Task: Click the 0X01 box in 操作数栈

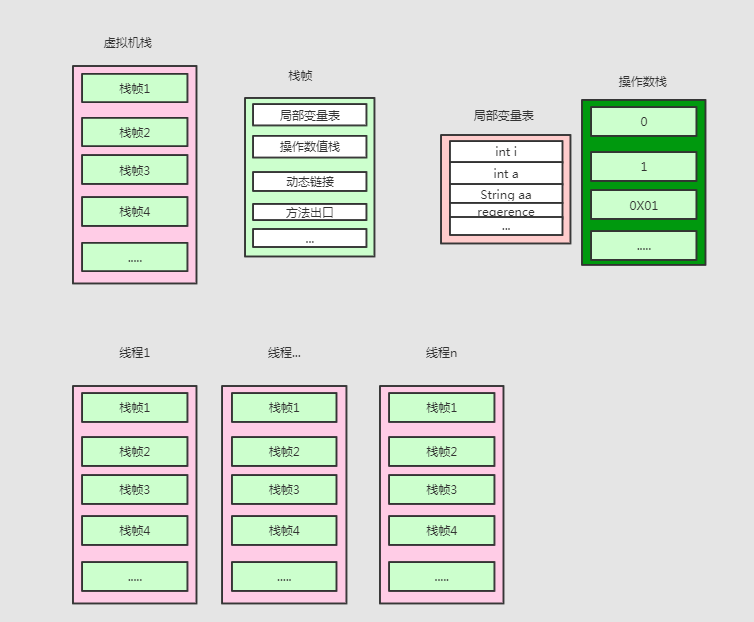Action: point(643,205)
